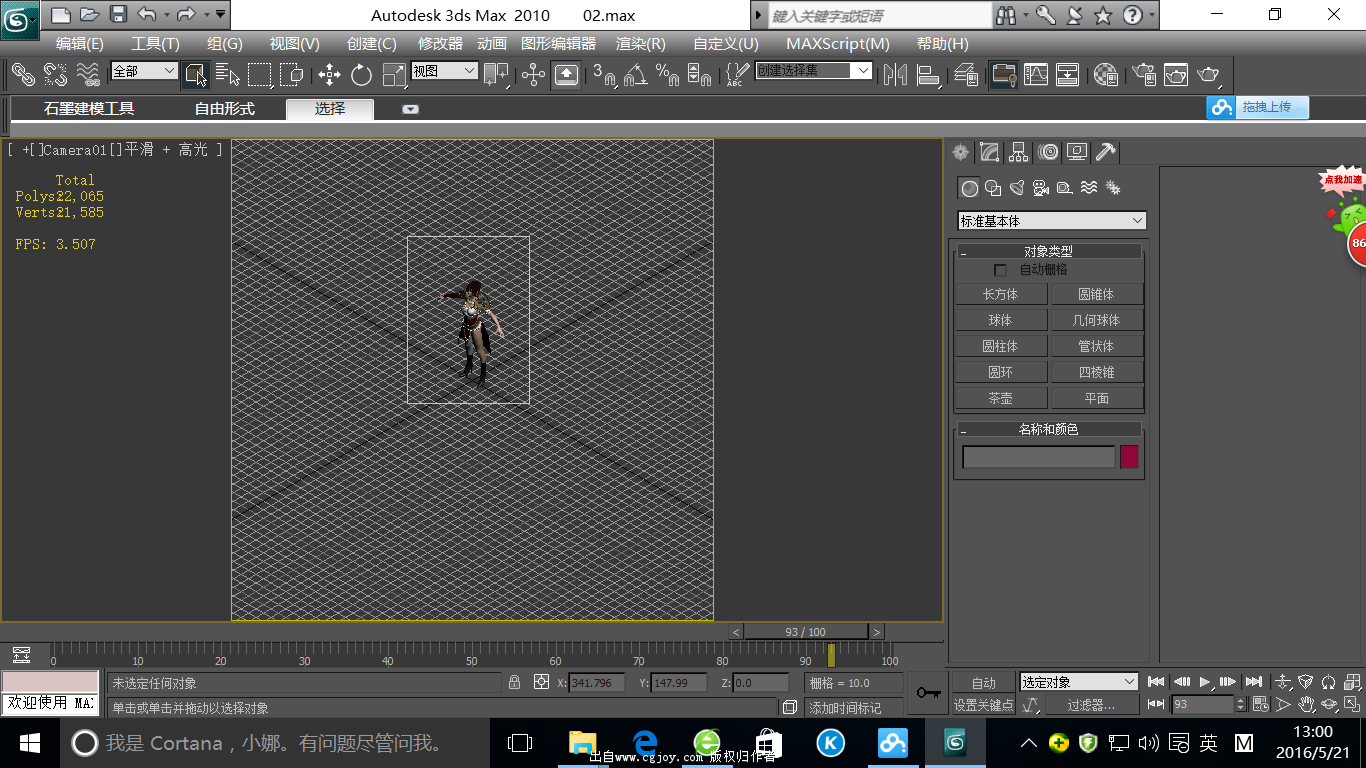
Task: Enable the 自动栅格 checkbox
Action: coord(1000,270)
